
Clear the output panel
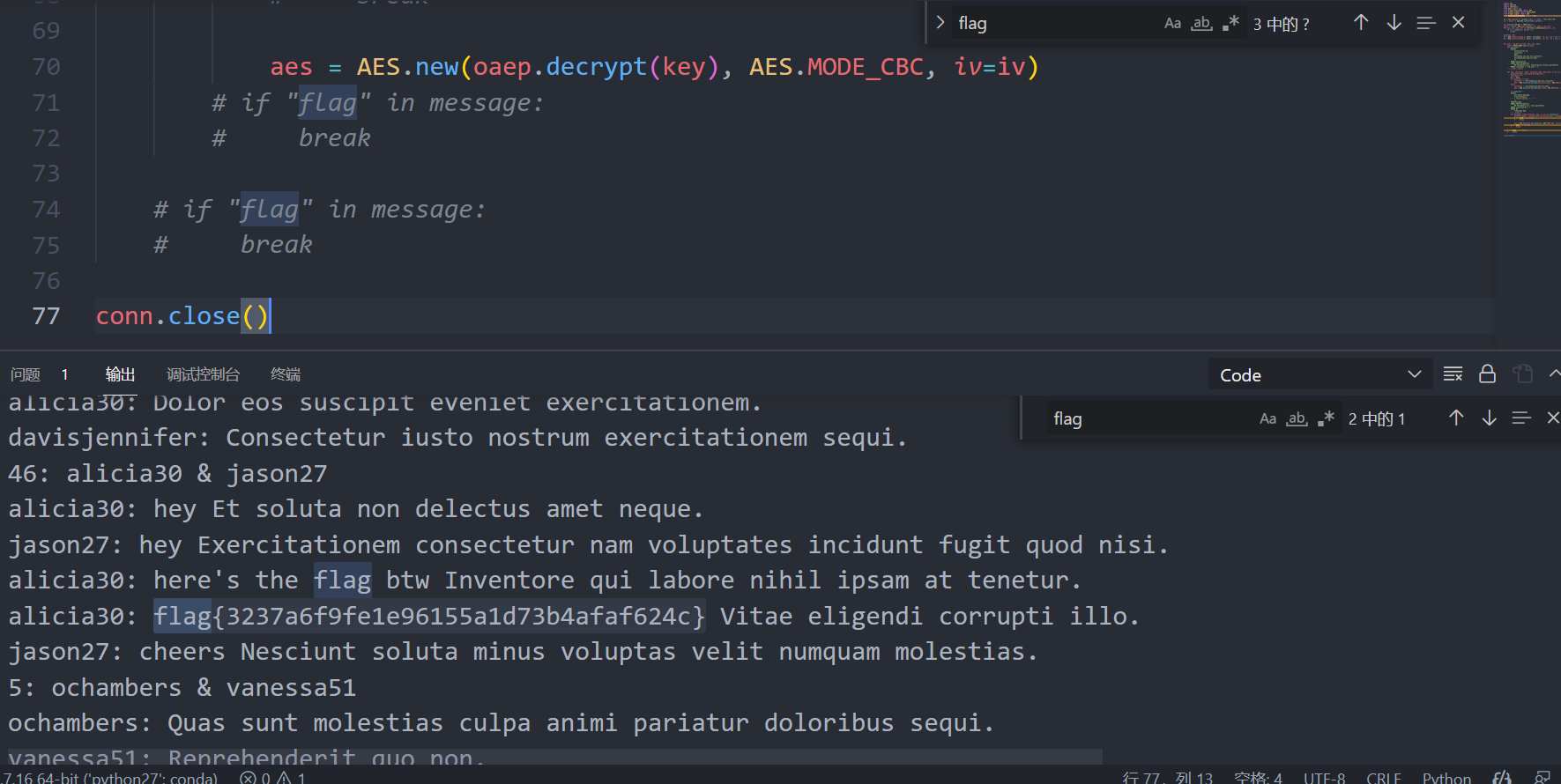pos(1453,374)
